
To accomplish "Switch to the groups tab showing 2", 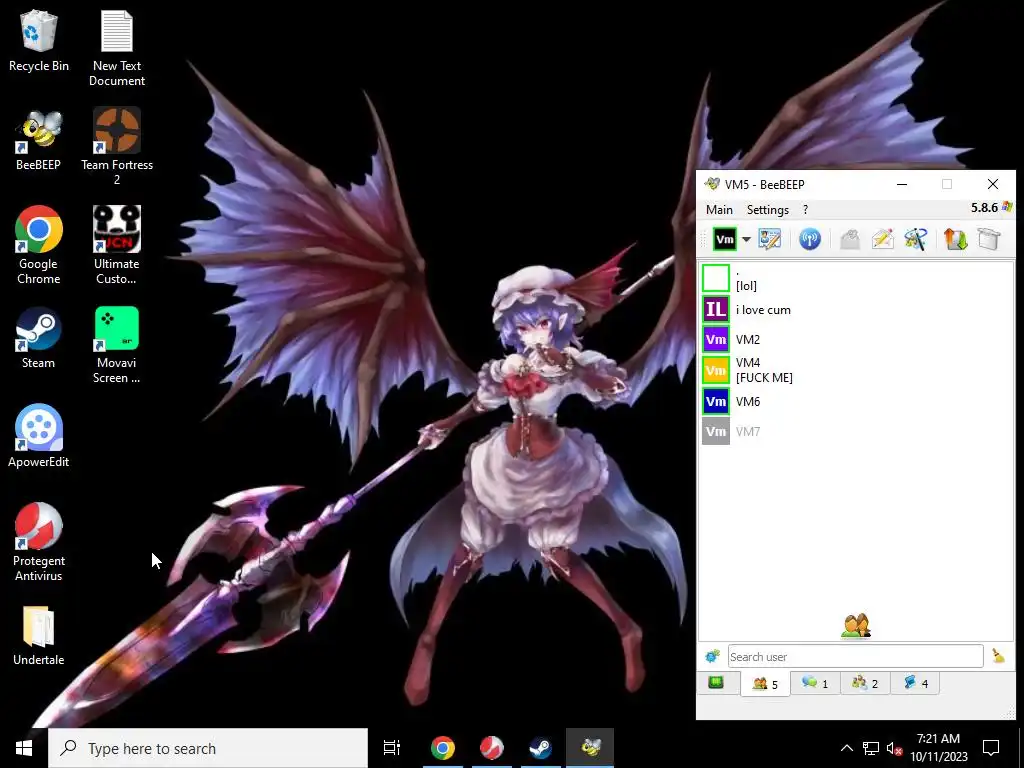I will click(865, 683).
